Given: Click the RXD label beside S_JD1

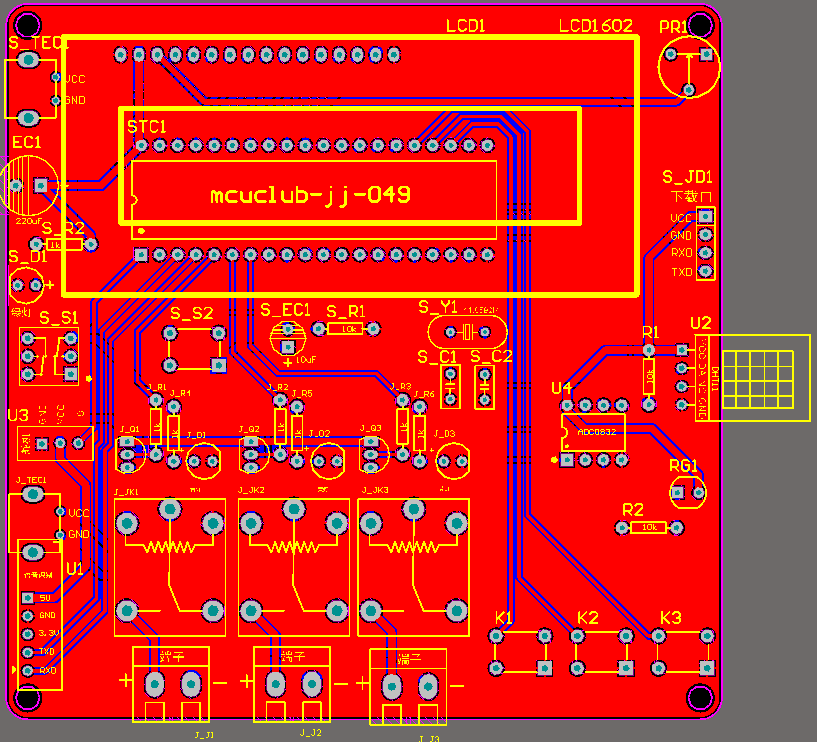Looking at the screenshot, I should pyautogui.click(x=682, y=253).
